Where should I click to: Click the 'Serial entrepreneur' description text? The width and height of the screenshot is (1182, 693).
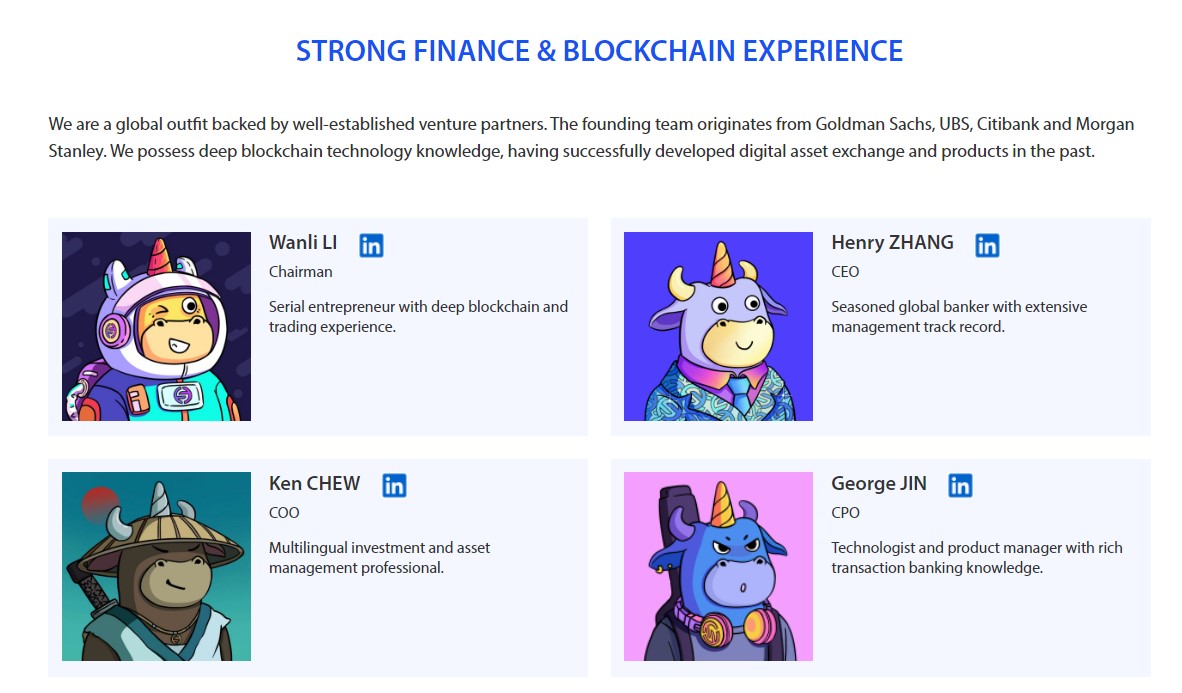418,317
